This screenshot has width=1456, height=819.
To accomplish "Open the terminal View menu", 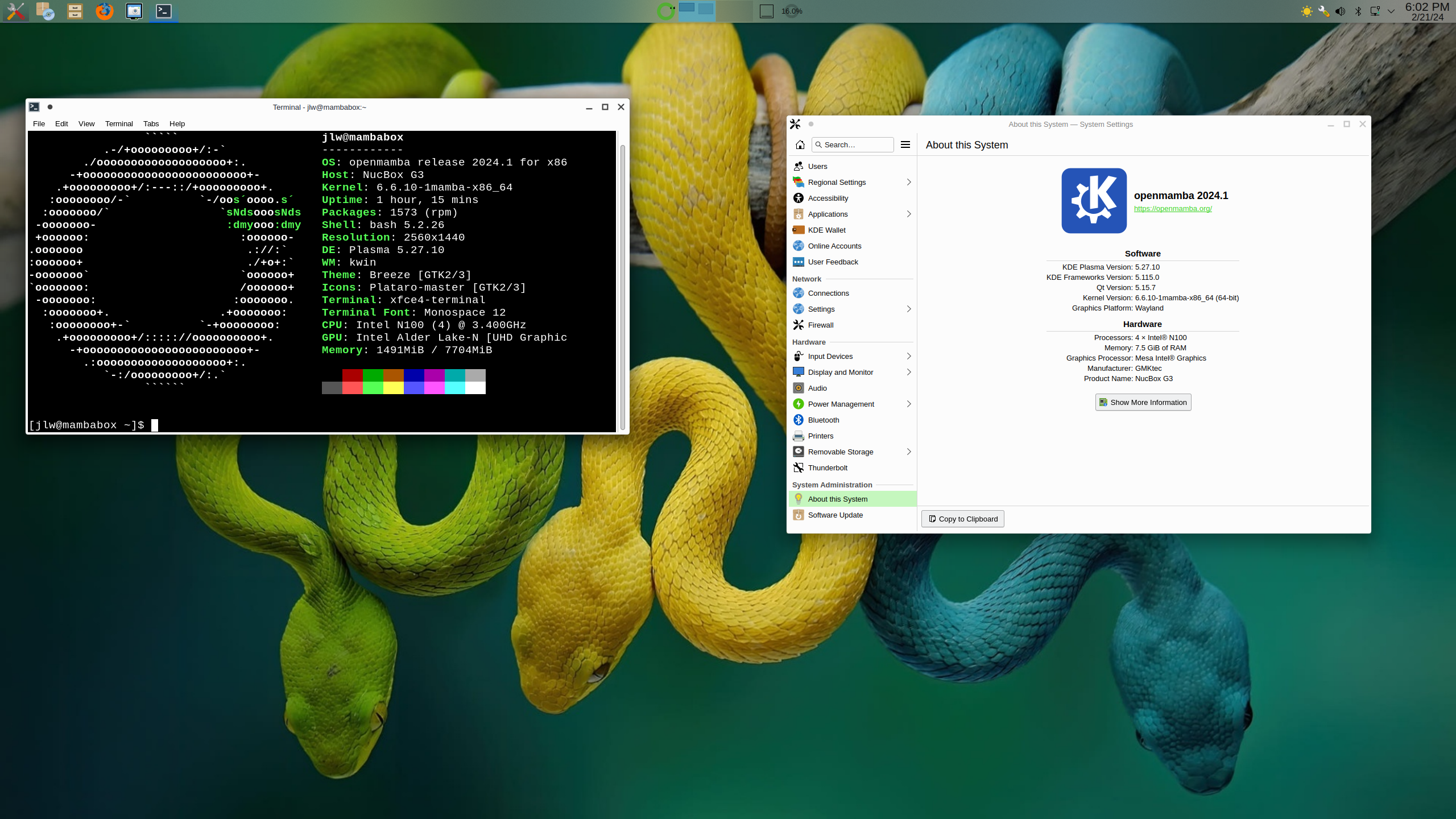I will [86, 123].
